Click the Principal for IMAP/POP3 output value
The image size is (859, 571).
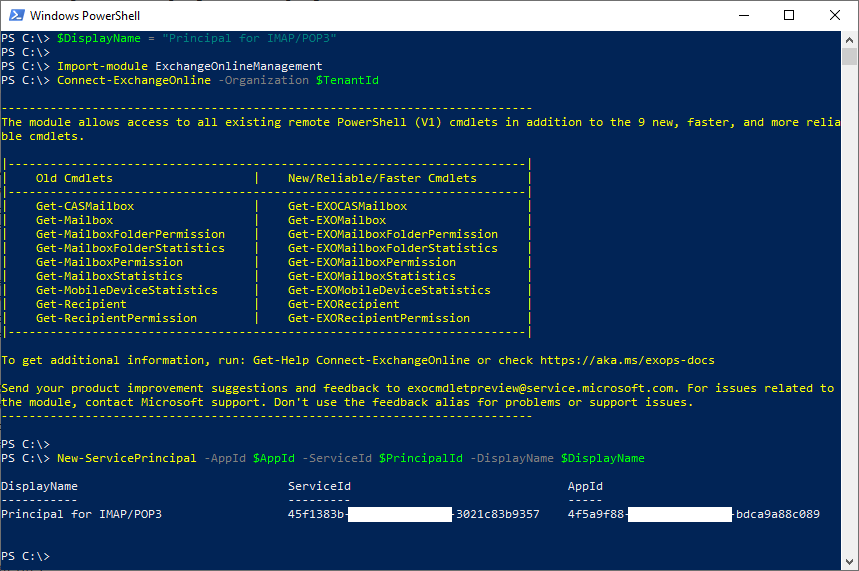click(x=82, y=514)
